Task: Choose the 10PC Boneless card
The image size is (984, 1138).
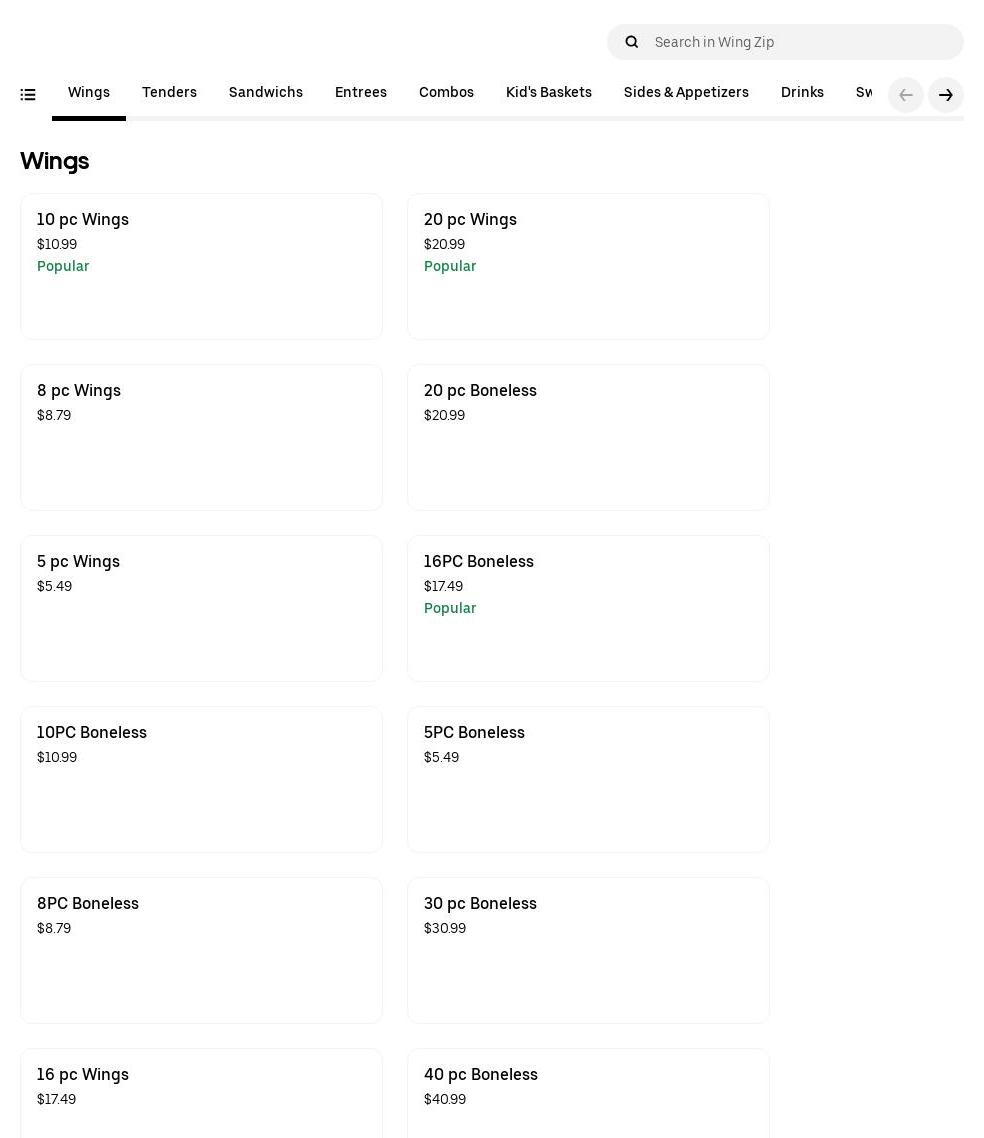Action: click(x=201, y=779)
